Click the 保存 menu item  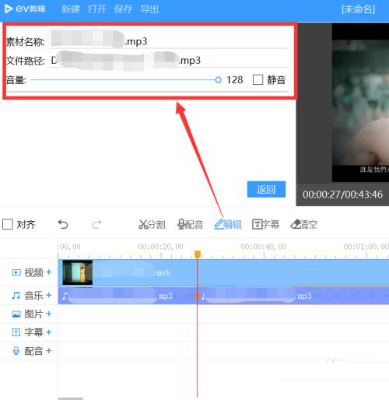coord(123,9)
